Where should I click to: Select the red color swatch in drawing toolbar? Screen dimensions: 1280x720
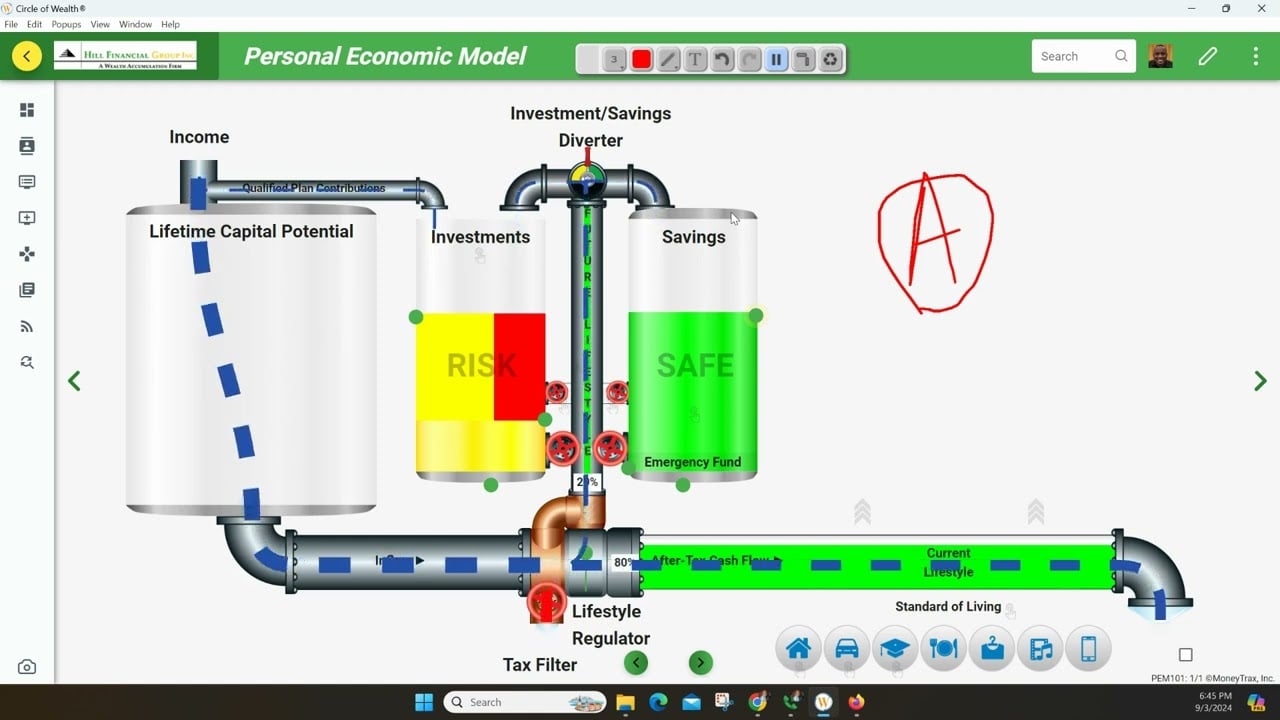point(642,59)
